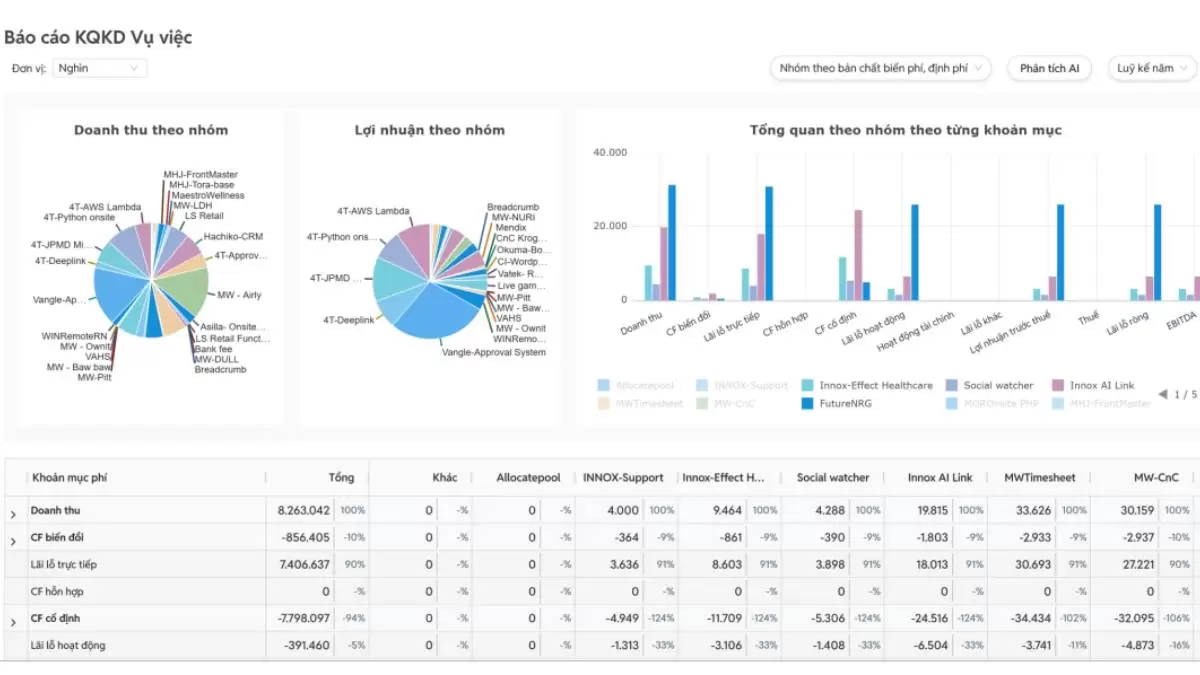Click the FutureNRG legend color marker

click(808, 404)
